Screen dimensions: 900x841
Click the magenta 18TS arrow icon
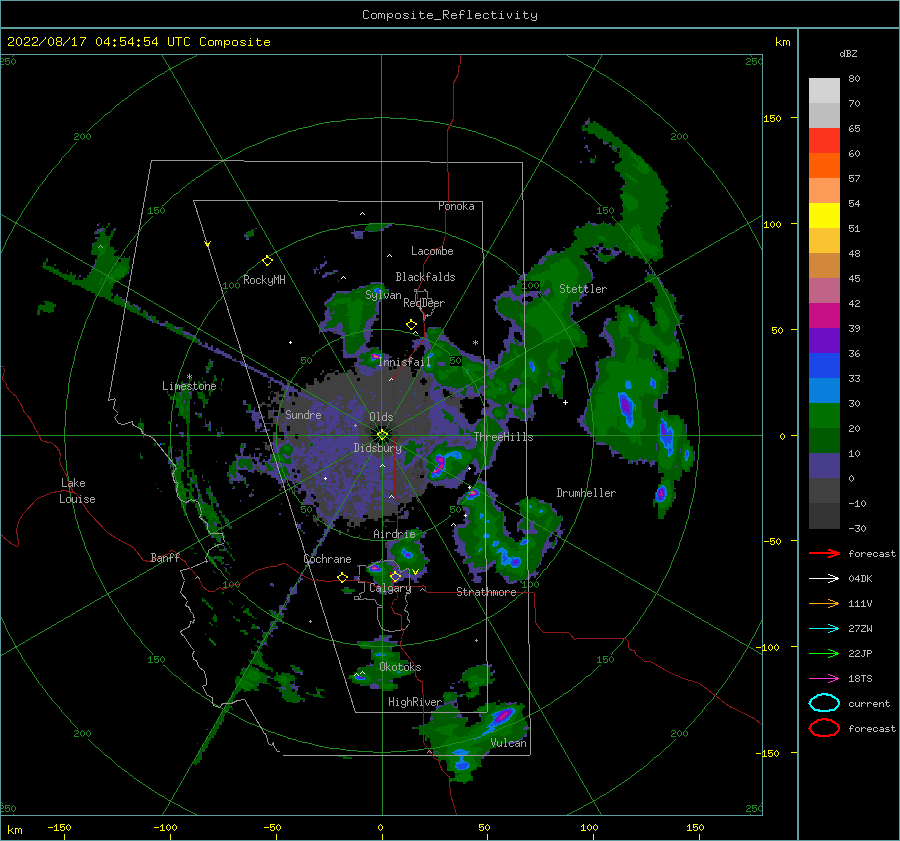point(824,679)
